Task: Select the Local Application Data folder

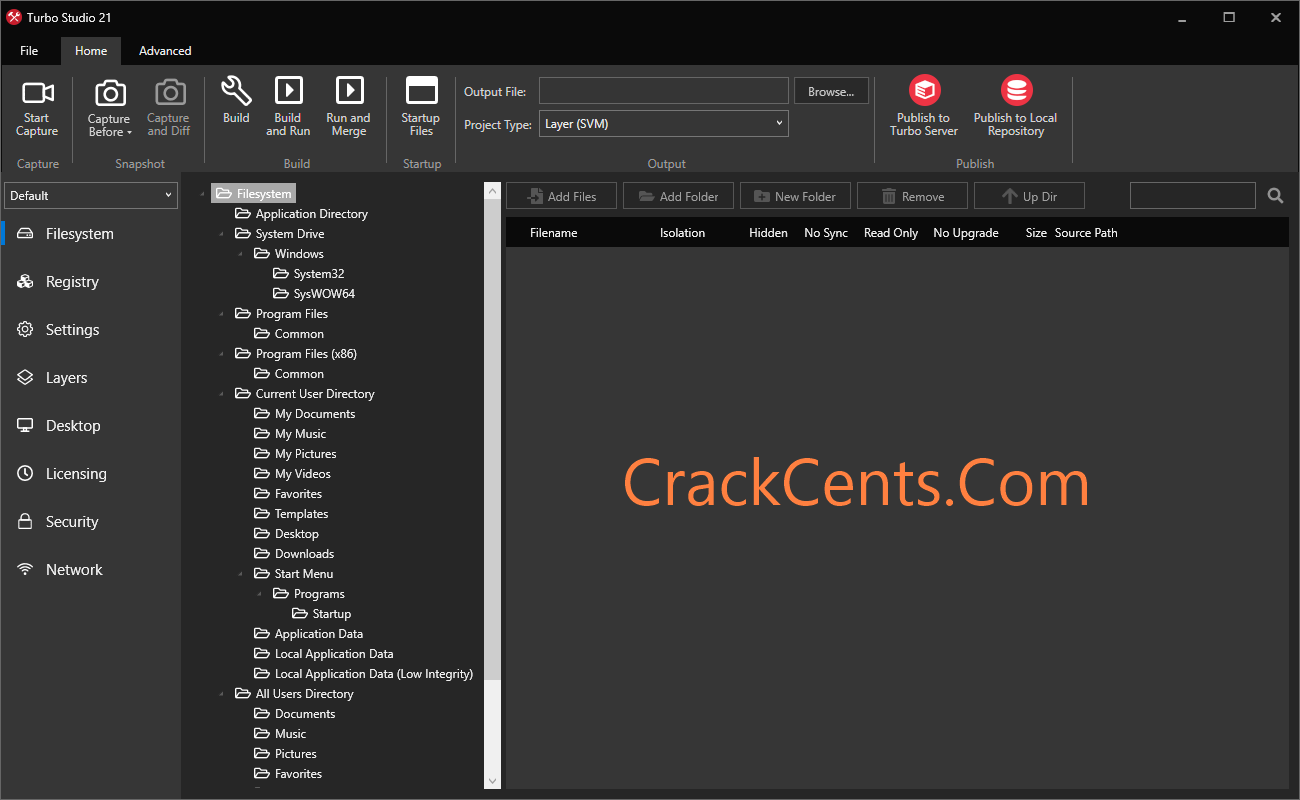Action: click(x=324, y=654)
